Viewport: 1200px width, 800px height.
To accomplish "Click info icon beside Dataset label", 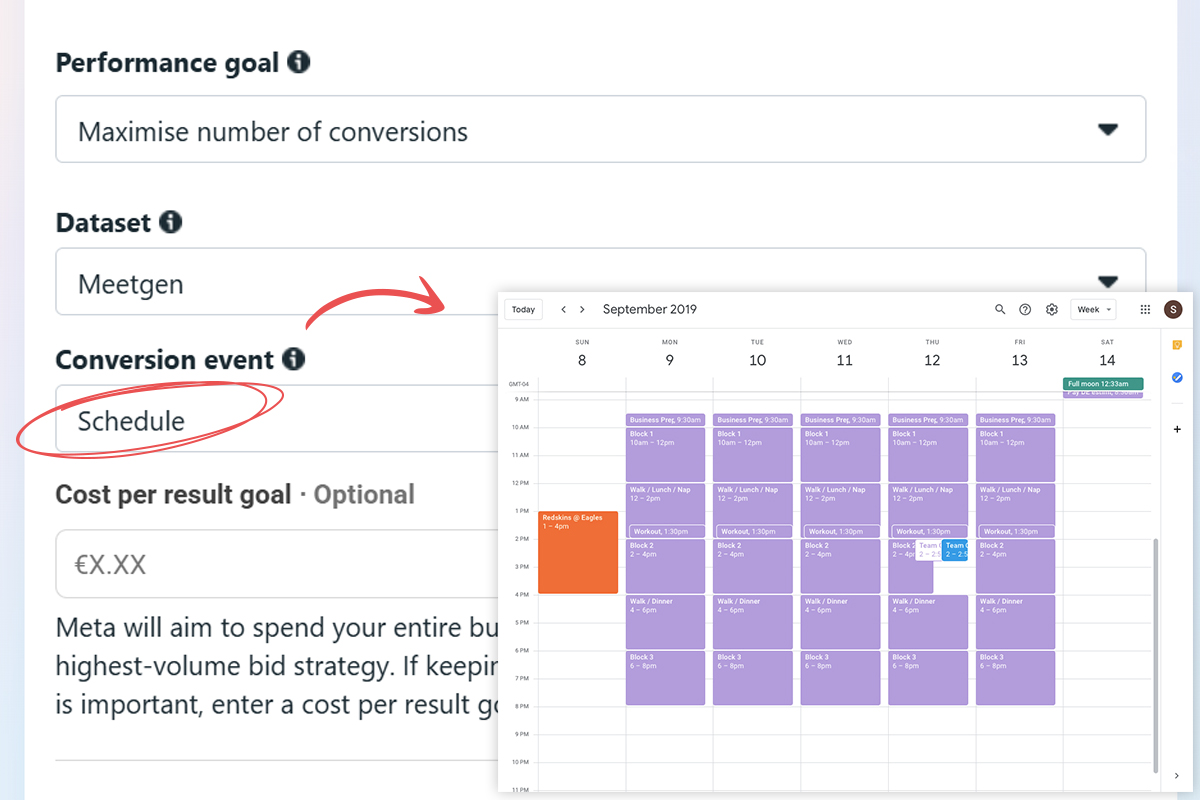I will click(171, 222).
